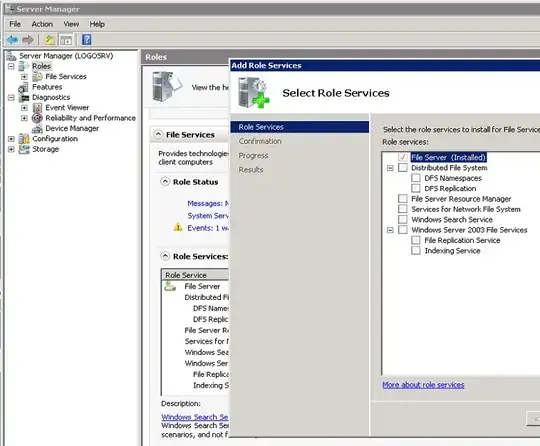The image size is (540, 446).
Task: Select the Features tree item label
Action: pos(47,87)
